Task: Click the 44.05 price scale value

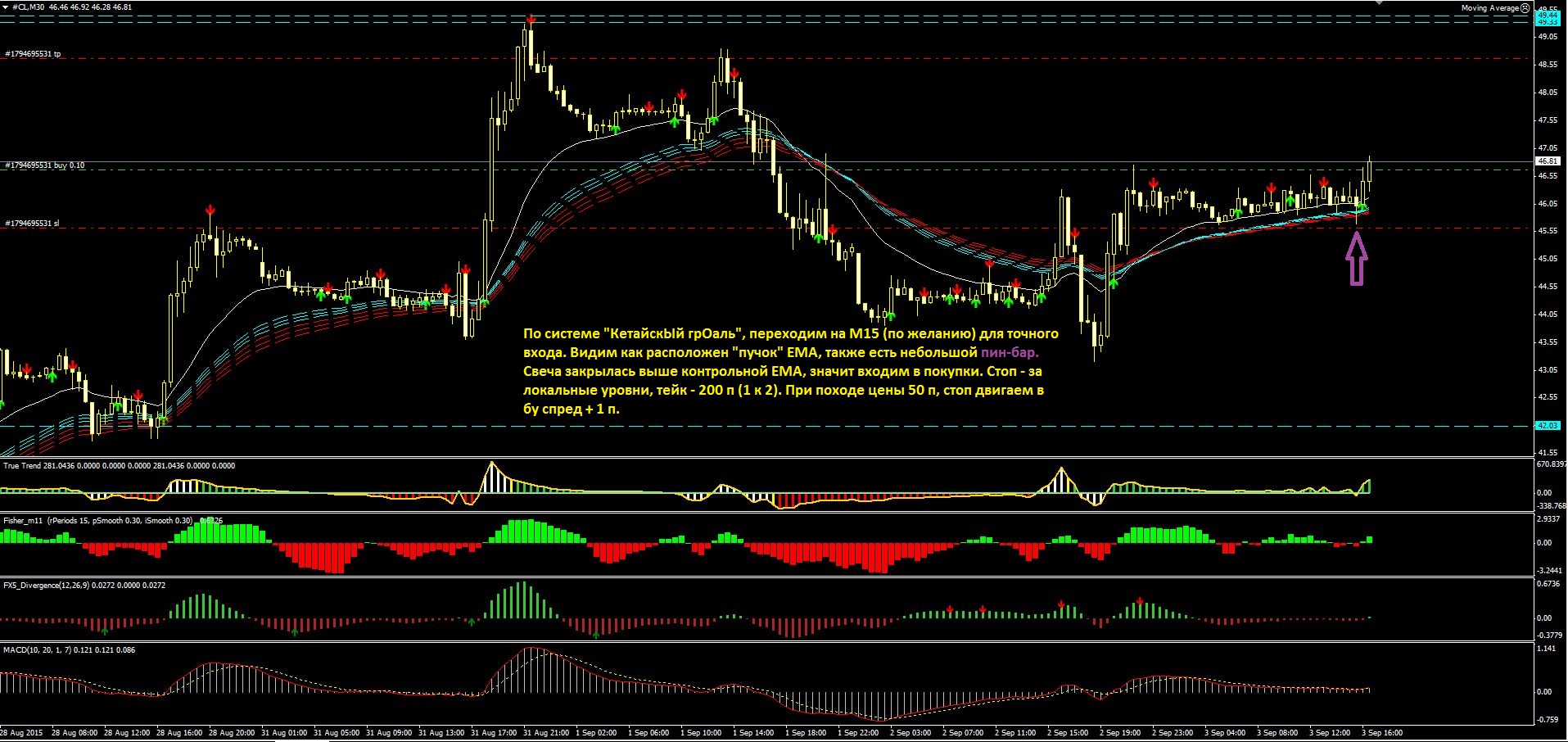Action: 1548,314
